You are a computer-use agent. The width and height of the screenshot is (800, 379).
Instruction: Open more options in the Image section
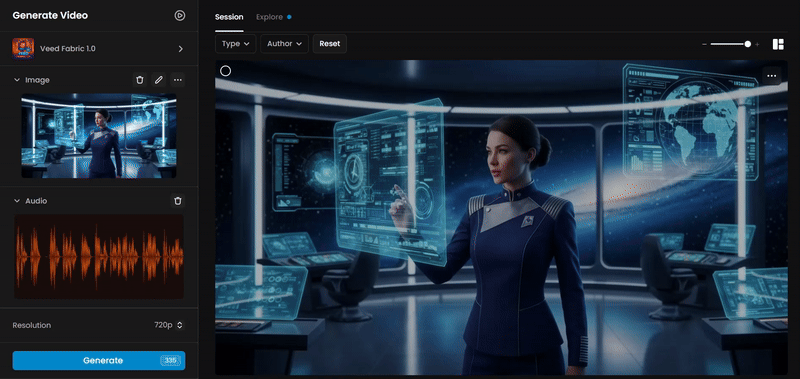tap(178, 80)
